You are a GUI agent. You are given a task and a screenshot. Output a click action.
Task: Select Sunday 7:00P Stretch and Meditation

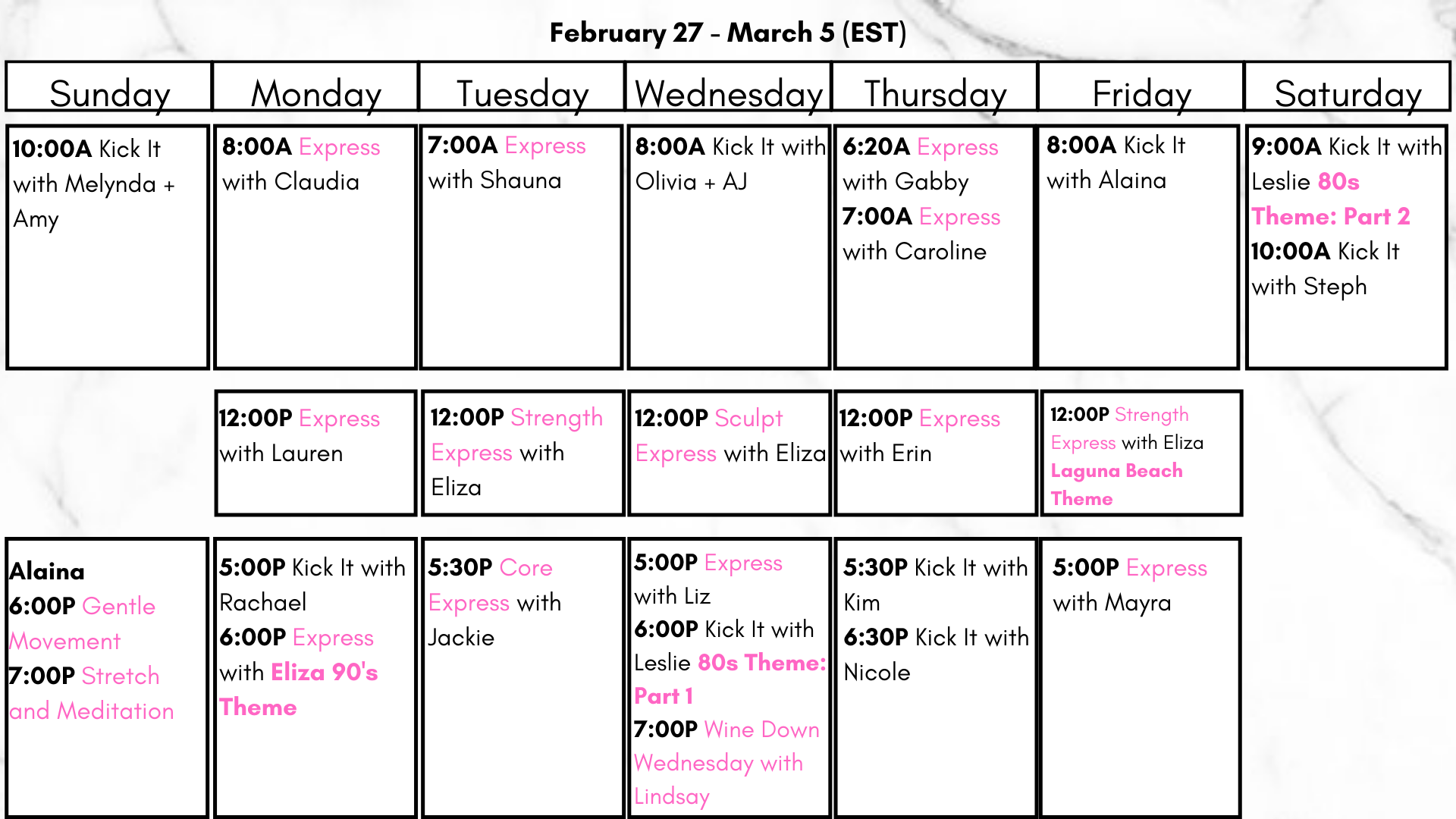pyautogui.click(x=91, y=693)
